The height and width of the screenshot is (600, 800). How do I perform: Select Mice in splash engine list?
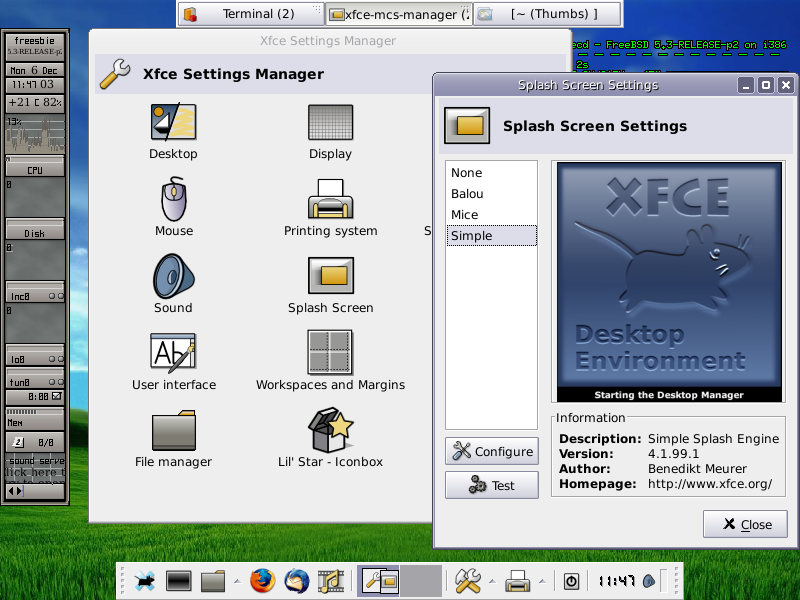click(491, 215)
